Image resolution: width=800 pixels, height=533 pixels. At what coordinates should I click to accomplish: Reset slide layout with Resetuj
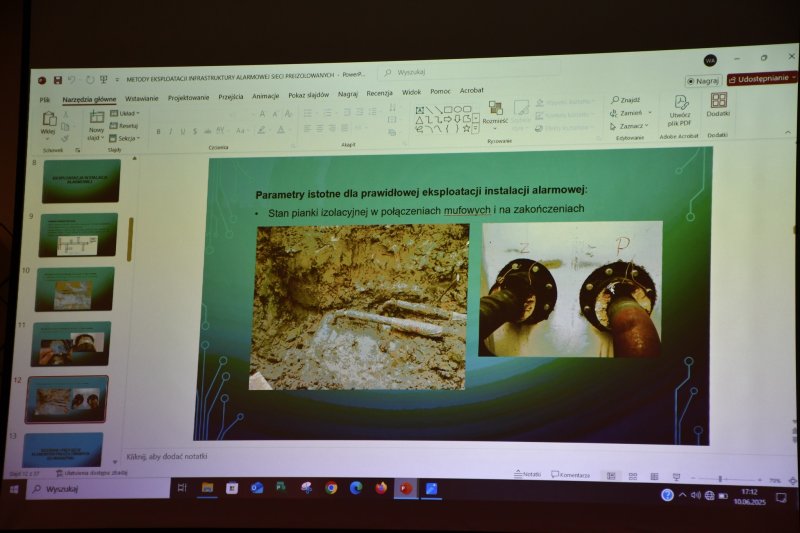pos(124,125)
